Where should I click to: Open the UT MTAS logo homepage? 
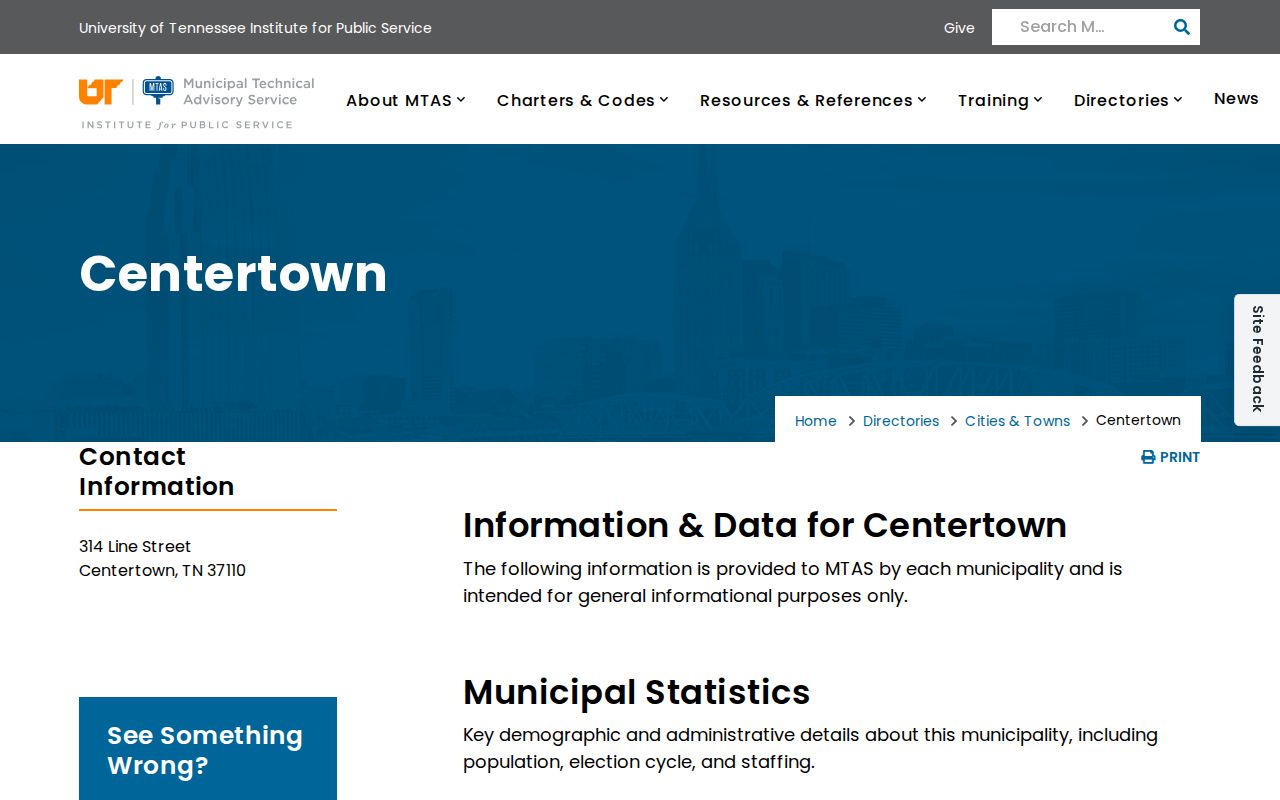click(x=197, y=103)
